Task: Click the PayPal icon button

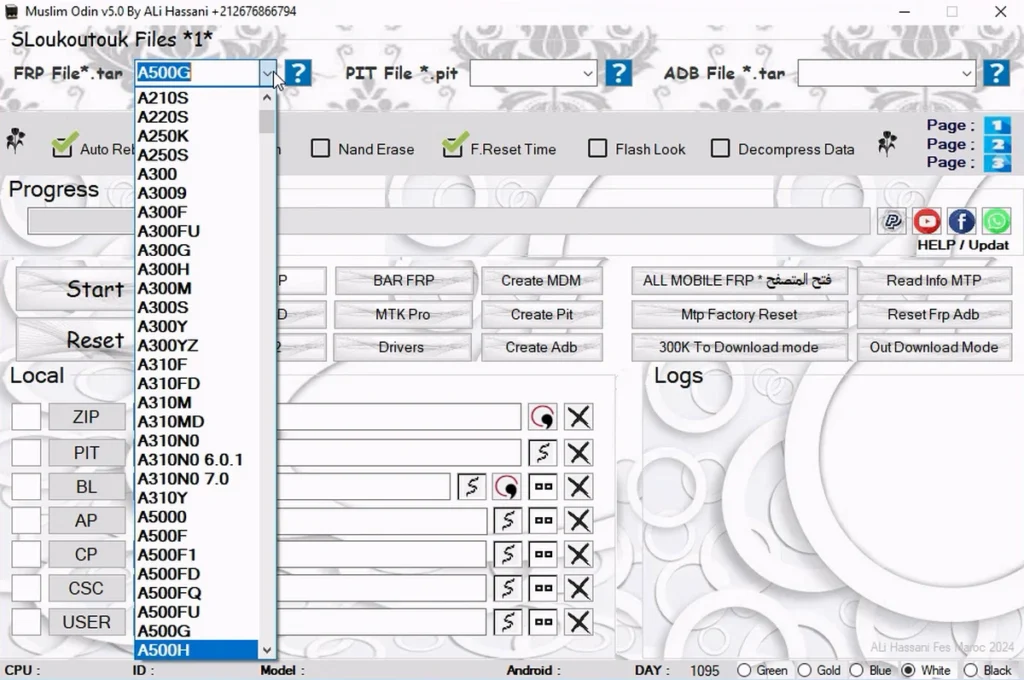Action: coord(892,222)
